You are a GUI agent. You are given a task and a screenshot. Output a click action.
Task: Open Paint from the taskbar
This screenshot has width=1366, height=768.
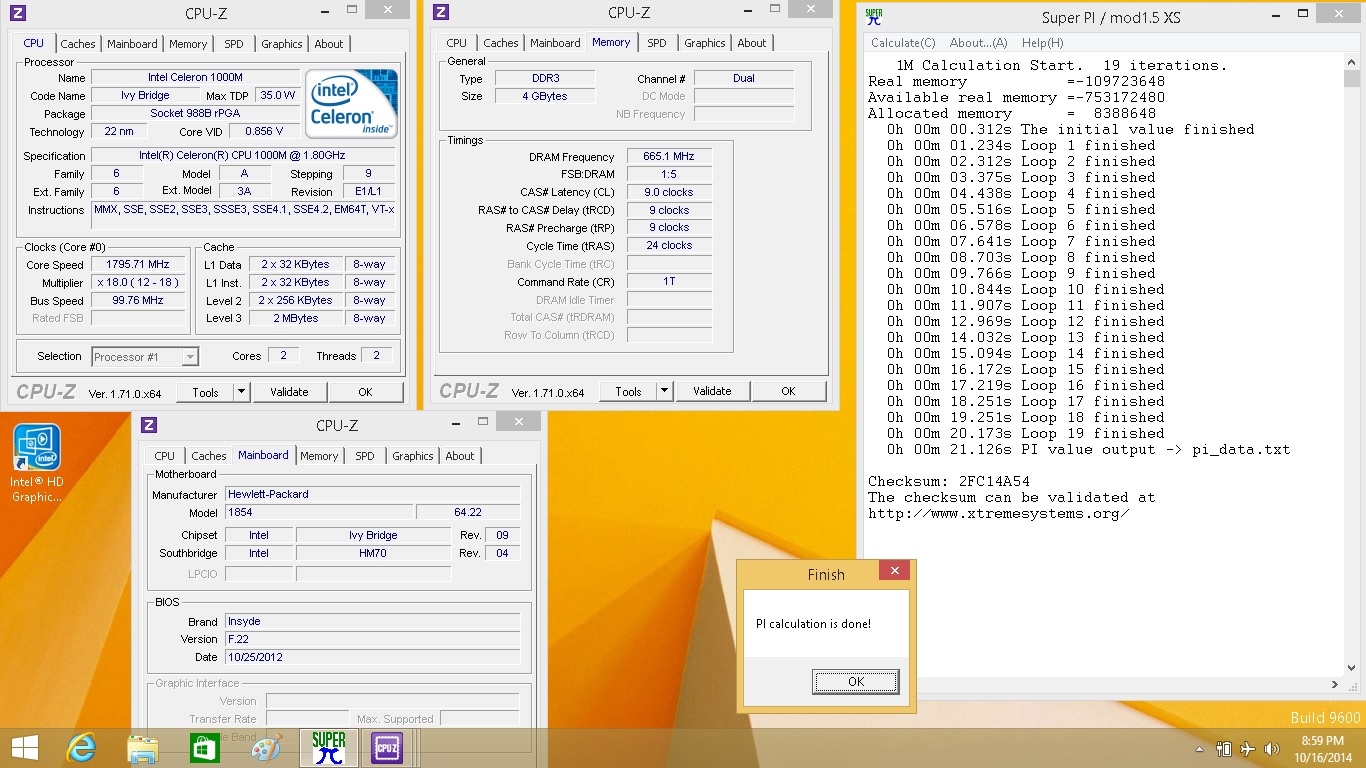click(x=266, y=748)
